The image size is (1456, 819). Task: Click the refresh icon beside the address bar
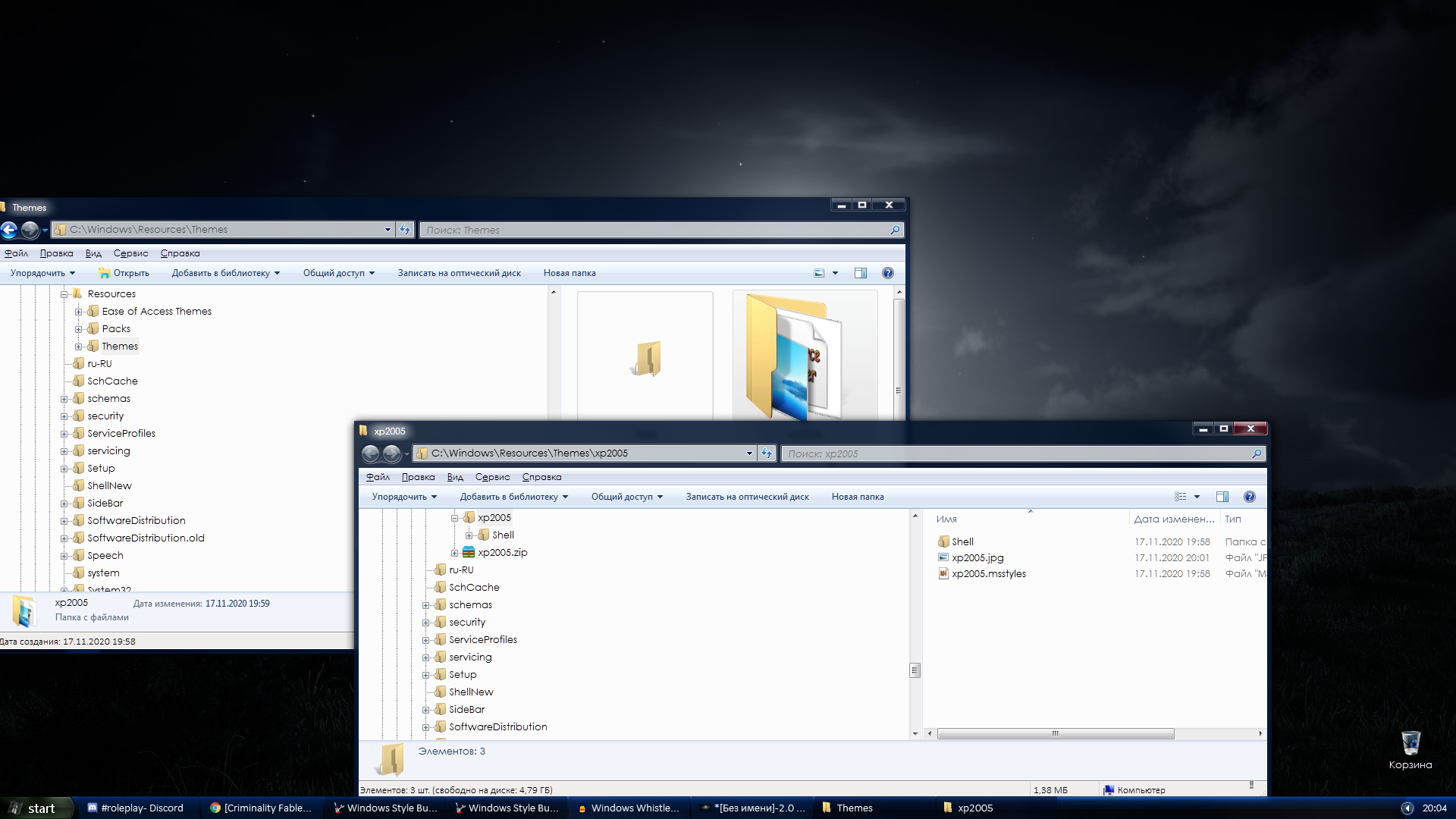tap(766, 453)
